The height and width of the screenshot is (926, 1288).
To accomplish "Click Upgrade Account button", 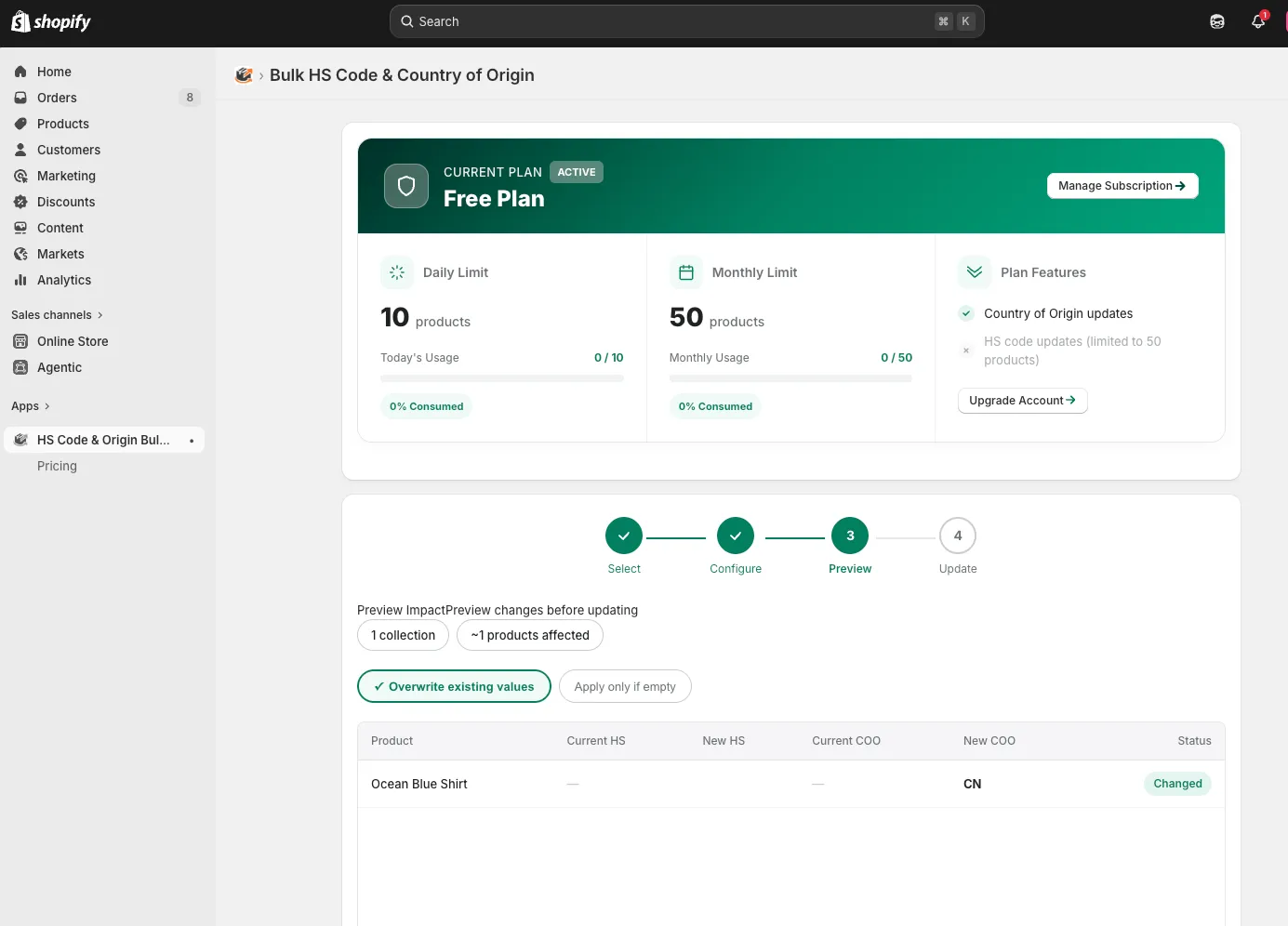I will [x=1023, y=401].
